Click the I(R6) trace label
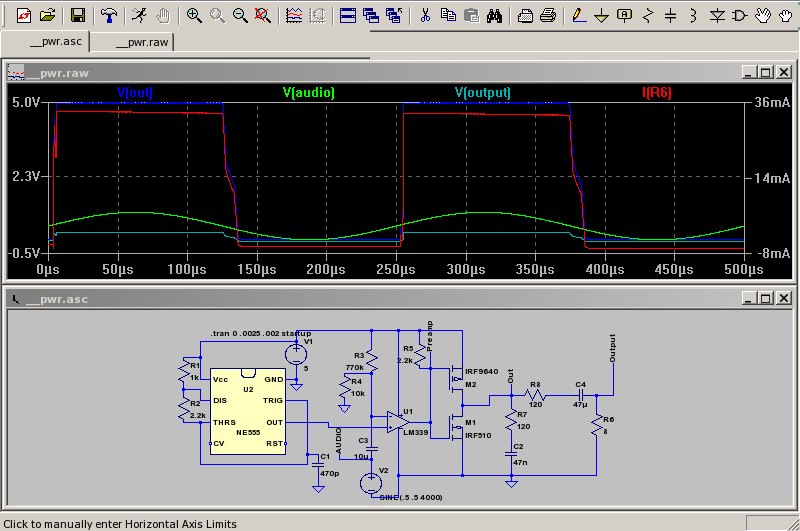Screen dimensions: 800x531 [x=657, y=92]
